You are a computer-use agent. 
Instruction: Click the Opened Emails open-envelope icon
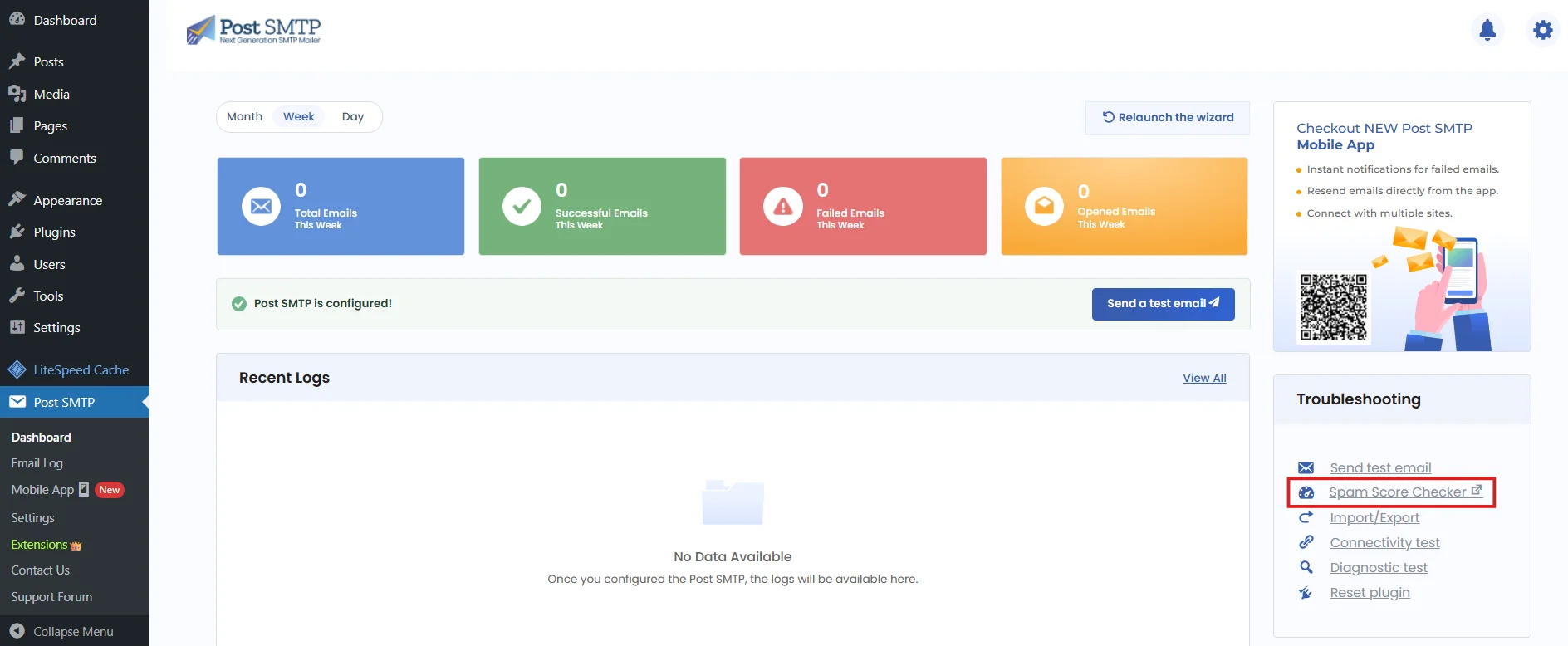pos(1044,206)
